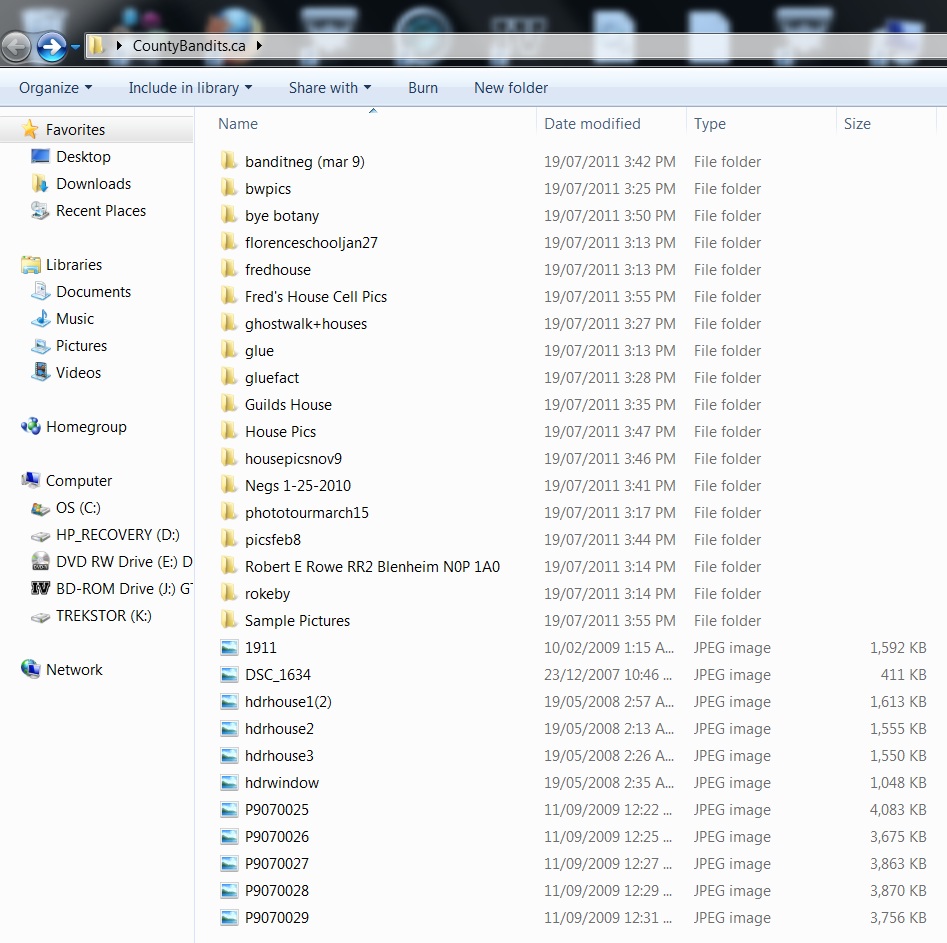
Task: Select the BD-ROM Drive (J:) icon
Action: [x=41, y=589]
